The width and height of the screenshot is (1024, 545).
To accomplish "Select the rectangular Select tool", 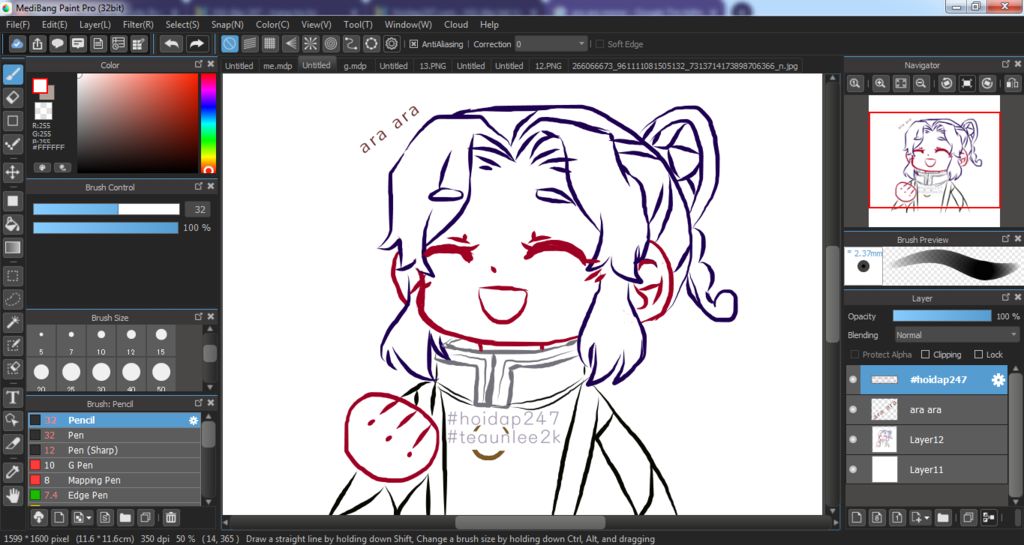I will coord(12,276).
